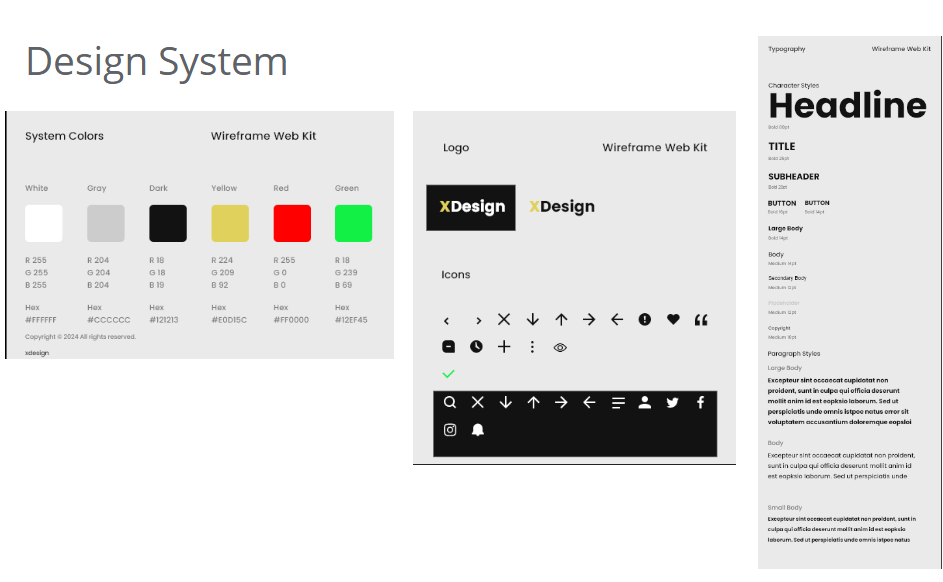Click the green checkmark icon
The image size is (943, 582).
point(448,374)
